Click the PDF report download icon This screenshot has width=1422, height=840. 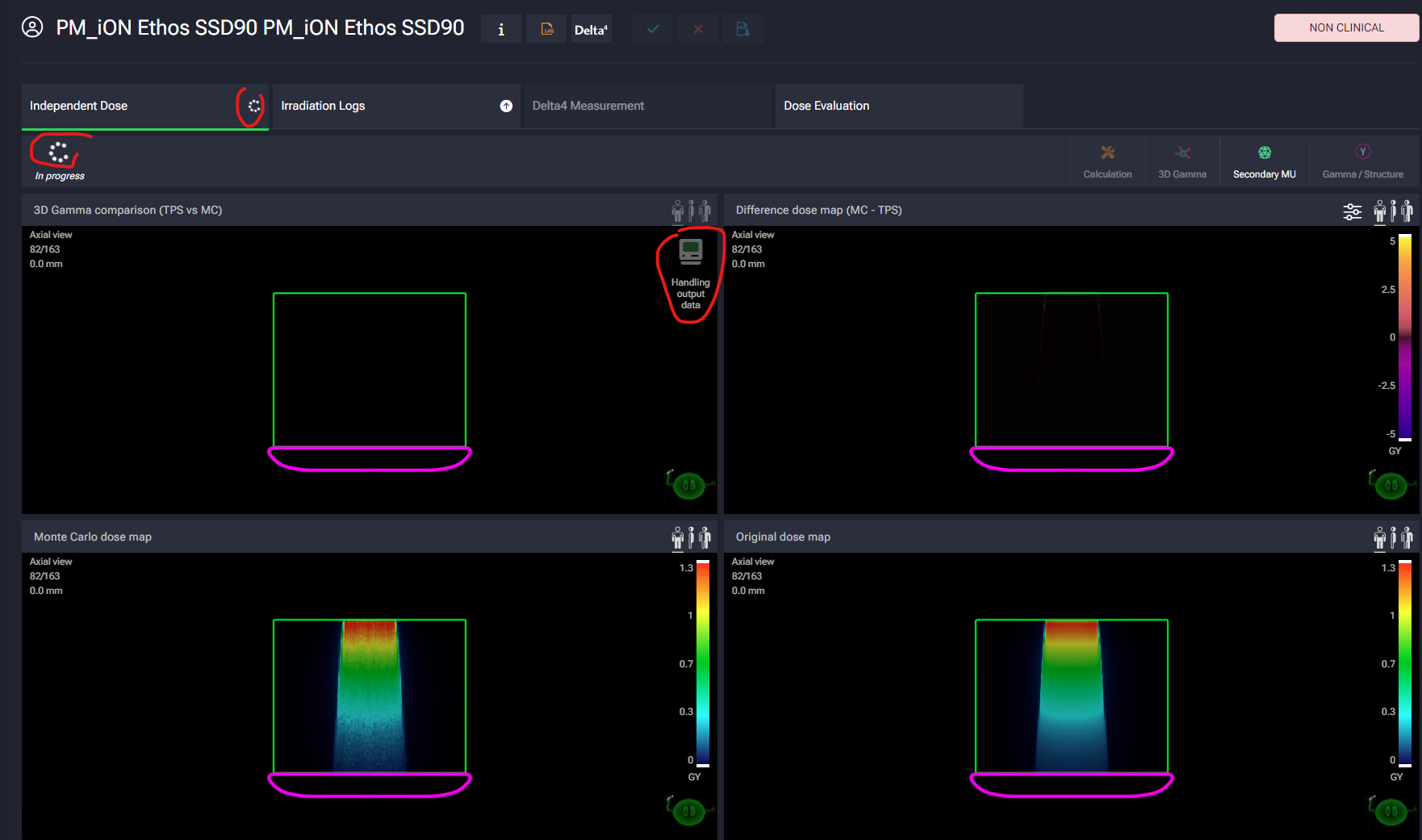pyautogui.click(x=742, y=29)
